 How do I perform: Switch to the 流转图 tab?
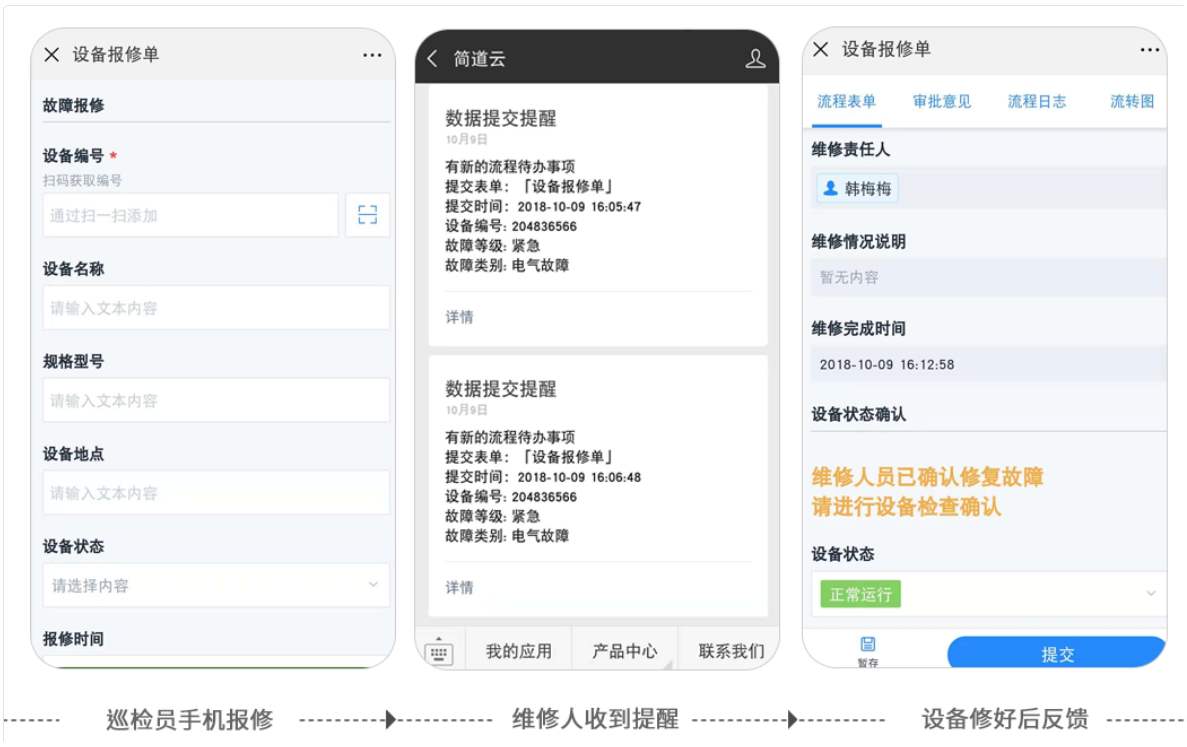pos(1131,100)
